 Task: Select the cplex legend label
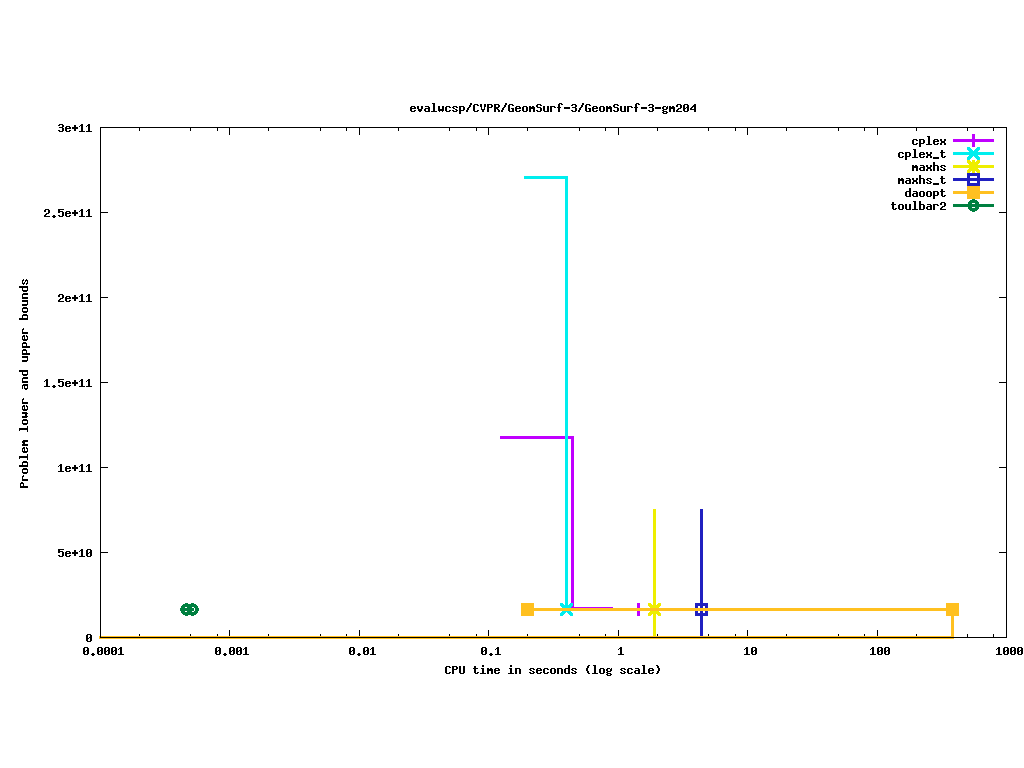pyautogui.click(x=928, y=141)
